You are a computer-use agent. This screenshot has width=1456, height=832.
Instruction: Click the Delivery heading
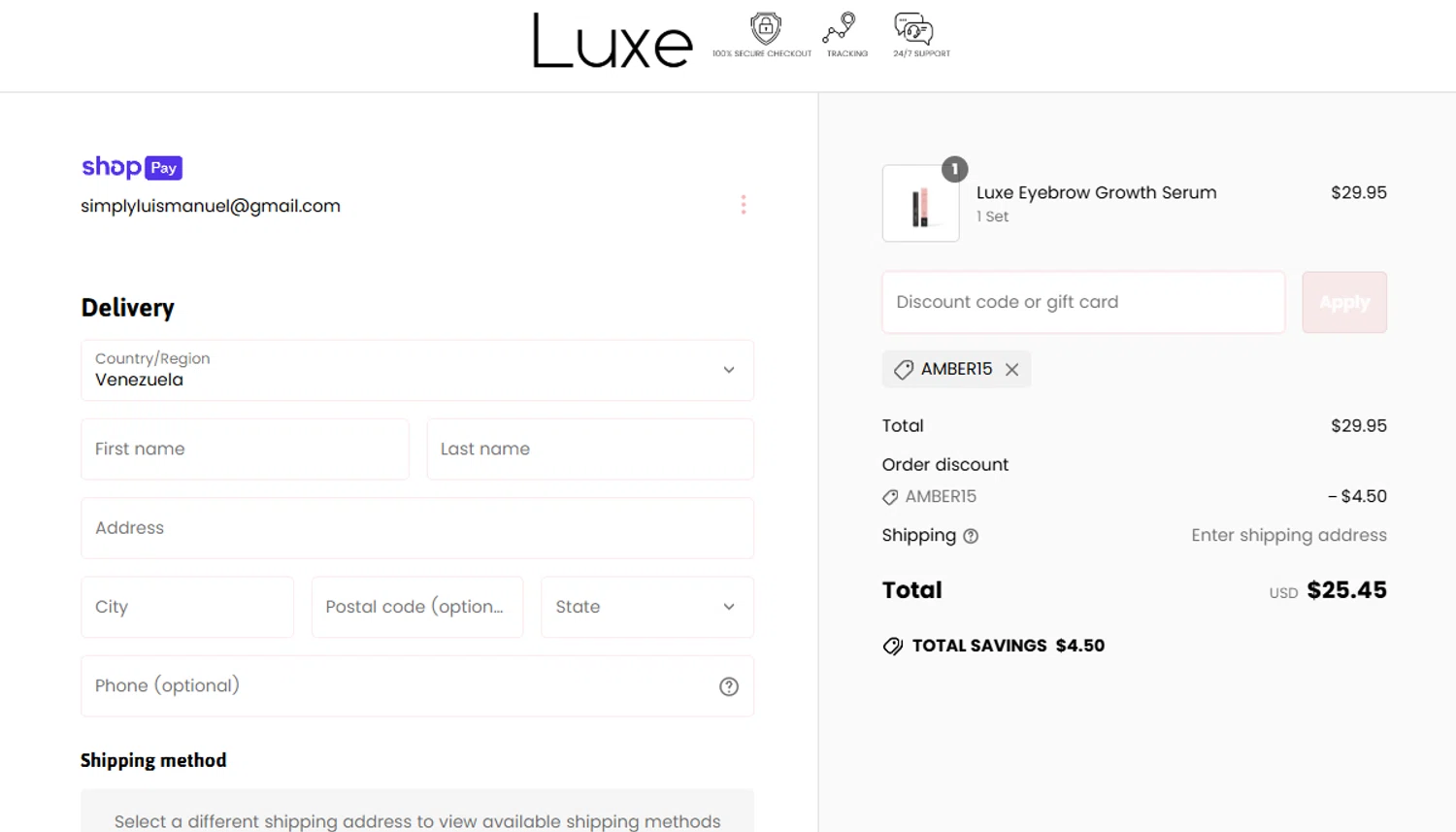pyautogui.click(x=128, y=308)
